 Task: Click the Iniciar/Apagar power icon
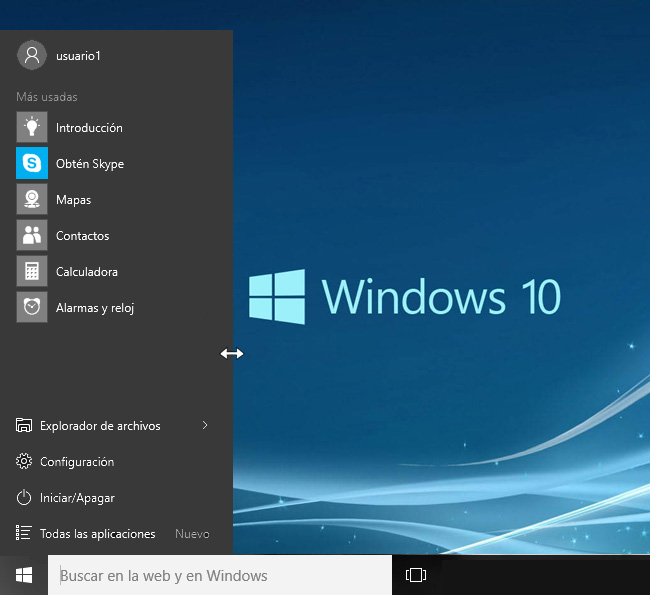tap(24, 497)
